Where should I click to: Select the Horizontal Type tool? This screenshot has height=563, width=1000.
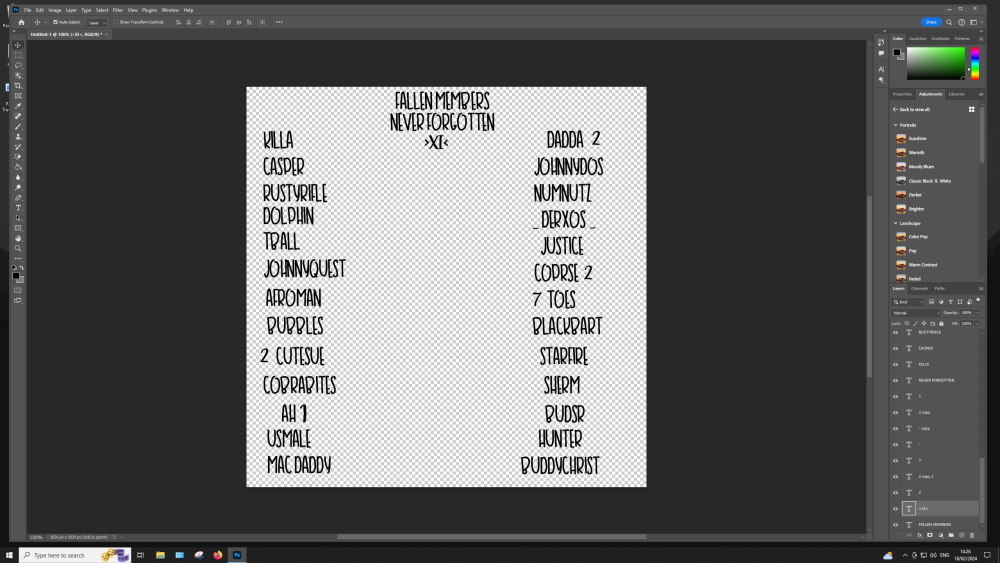(x=18, y=208)
